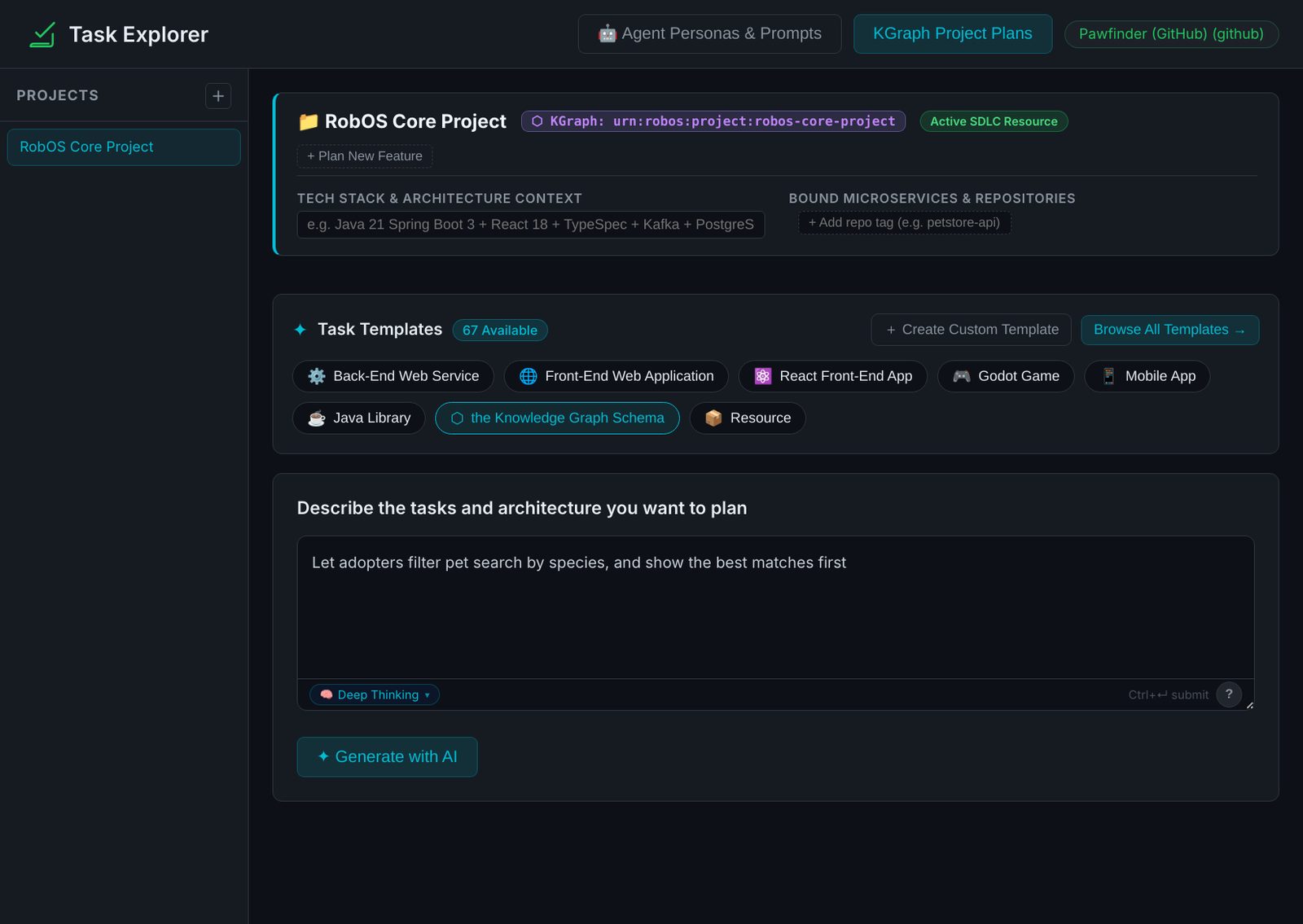This screenshot has width=1303, height=924.
Task: Click the Active SDLC Resource badge
Action: click(x=994, y=121)
